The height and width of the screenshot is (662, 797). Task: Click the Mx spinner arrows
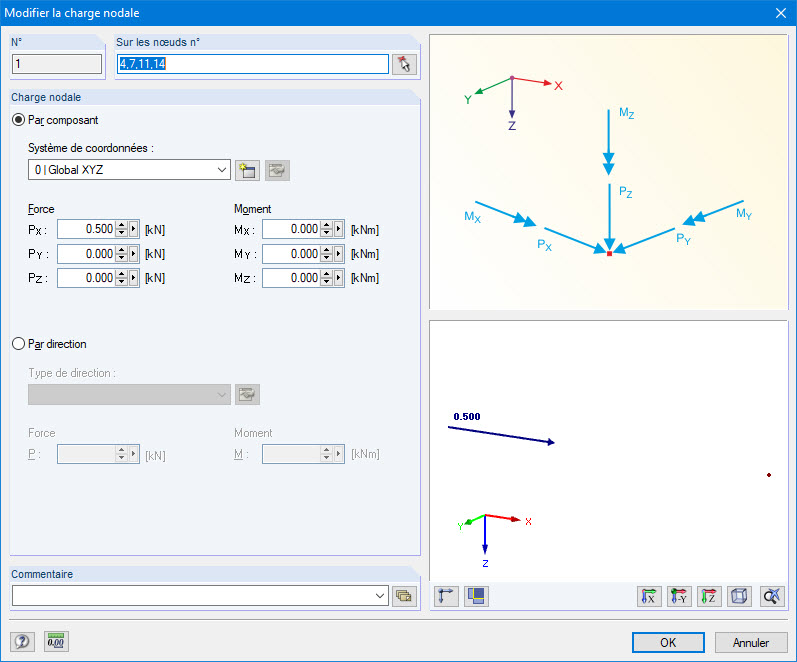pyautogui.click(x=326, y=229)
